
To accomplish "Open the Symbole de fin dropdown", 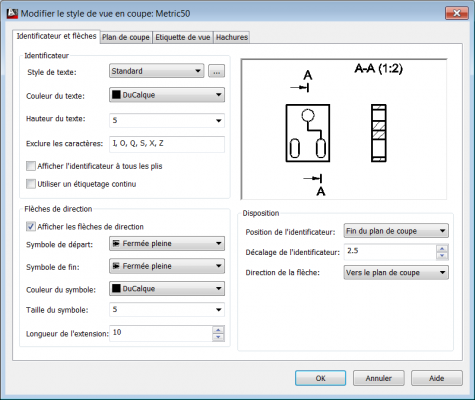I will click(x=167, y=266).
